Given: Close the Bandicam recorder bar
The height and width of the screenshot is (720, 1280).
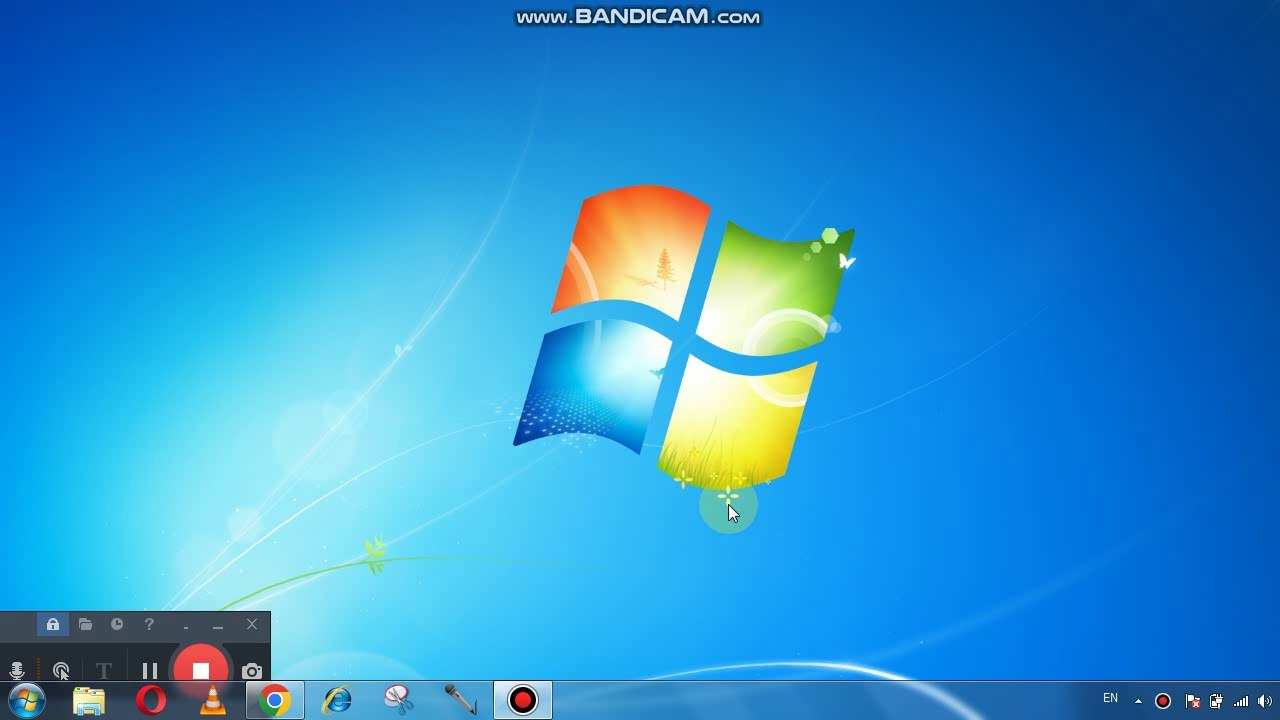Looking at the screenshot, I should 252,625.
